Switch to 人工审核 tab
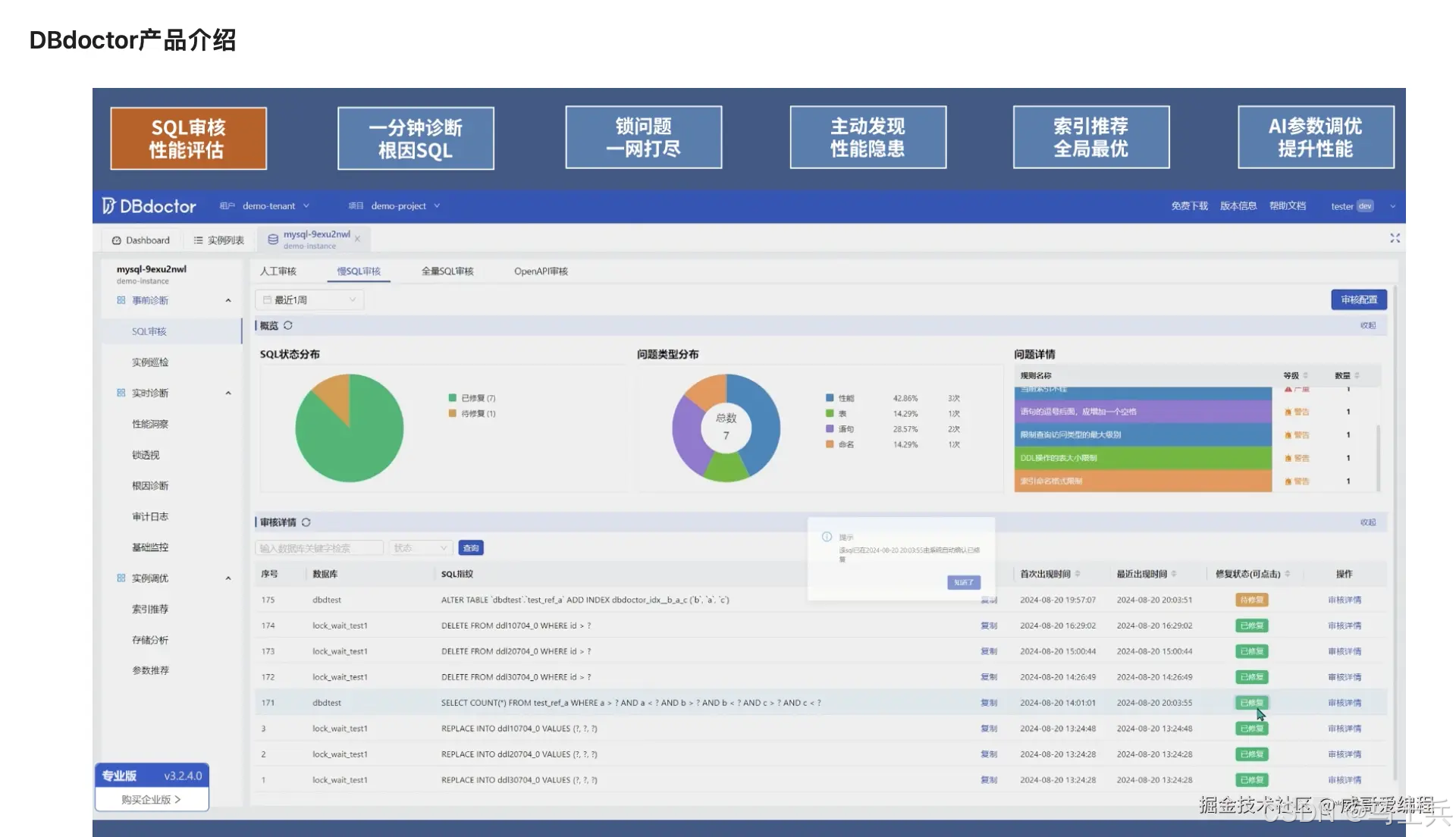The image size is (1456, 837). coord(278,271)
